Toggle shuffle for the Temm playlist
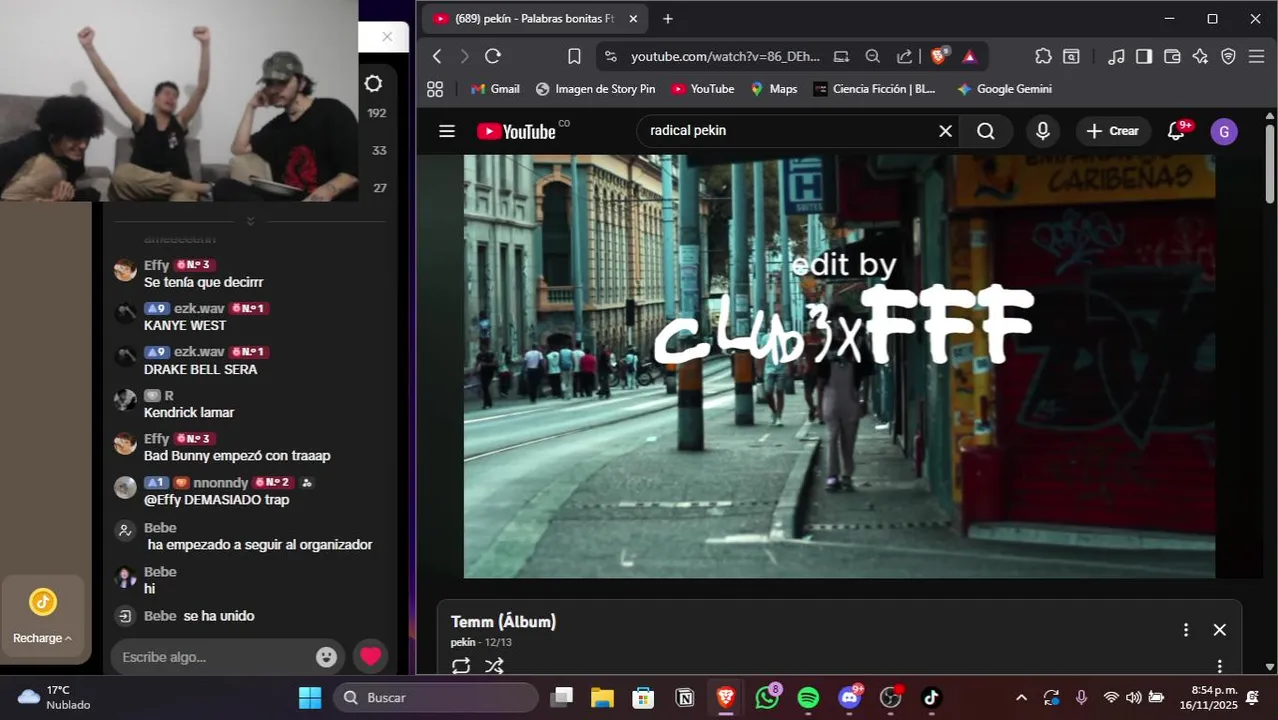The image size is (1278, 720). (494, 666)
